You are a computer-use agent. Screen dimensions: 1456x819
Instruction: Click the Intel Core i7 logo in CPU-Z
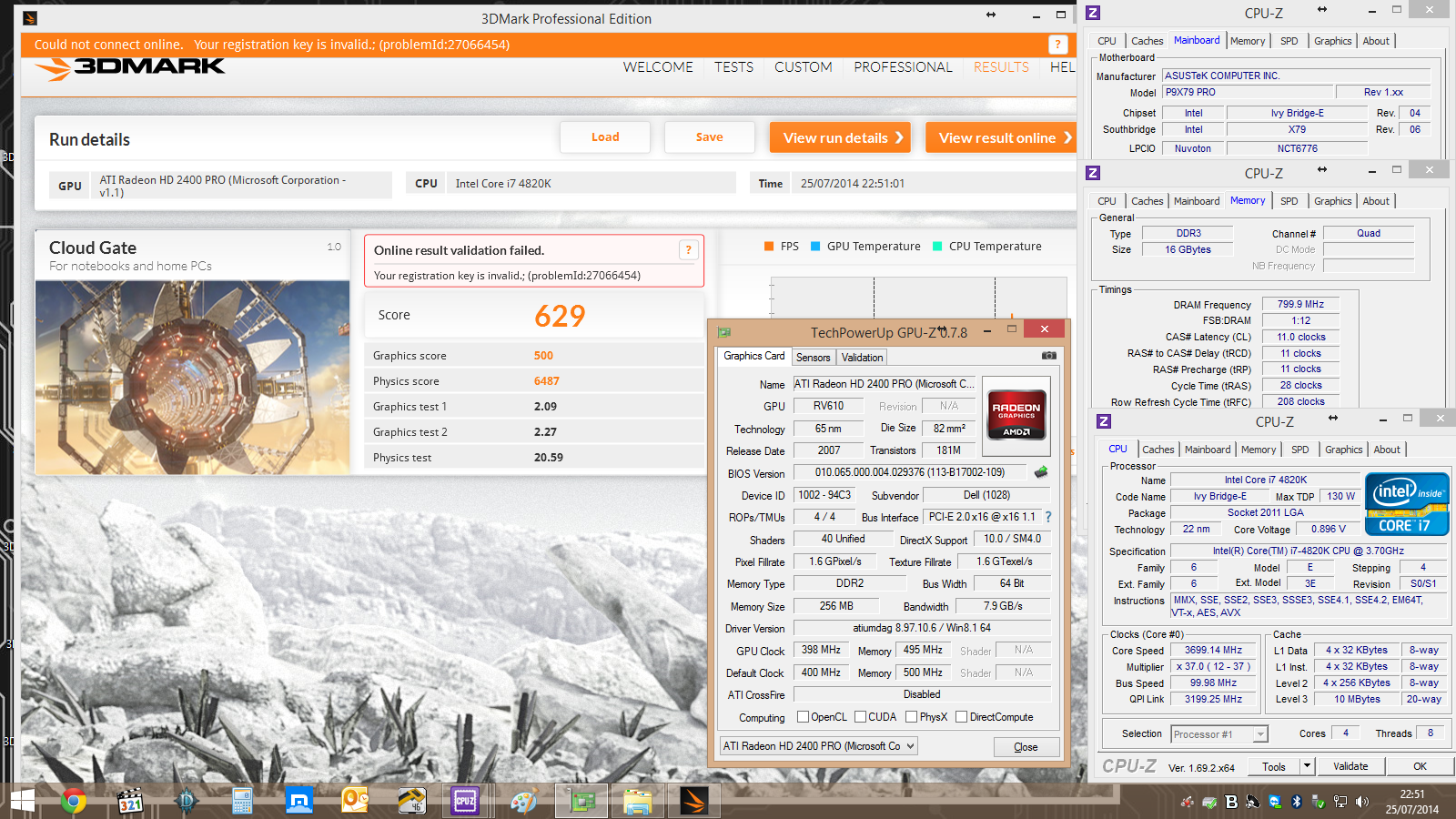(x=1407, y=504)
